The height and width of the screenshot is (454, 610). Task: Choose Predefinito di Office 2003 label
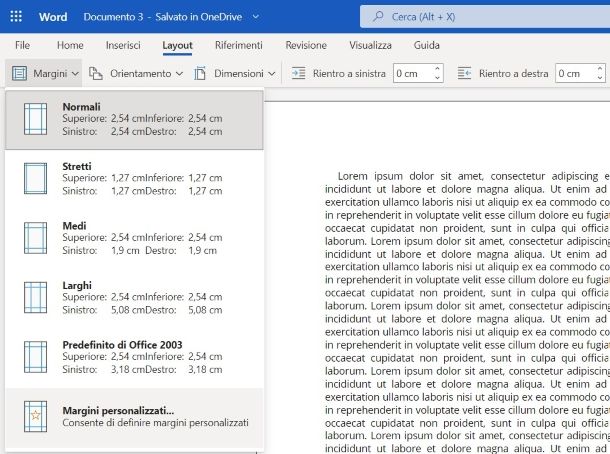tap(122, 345)
